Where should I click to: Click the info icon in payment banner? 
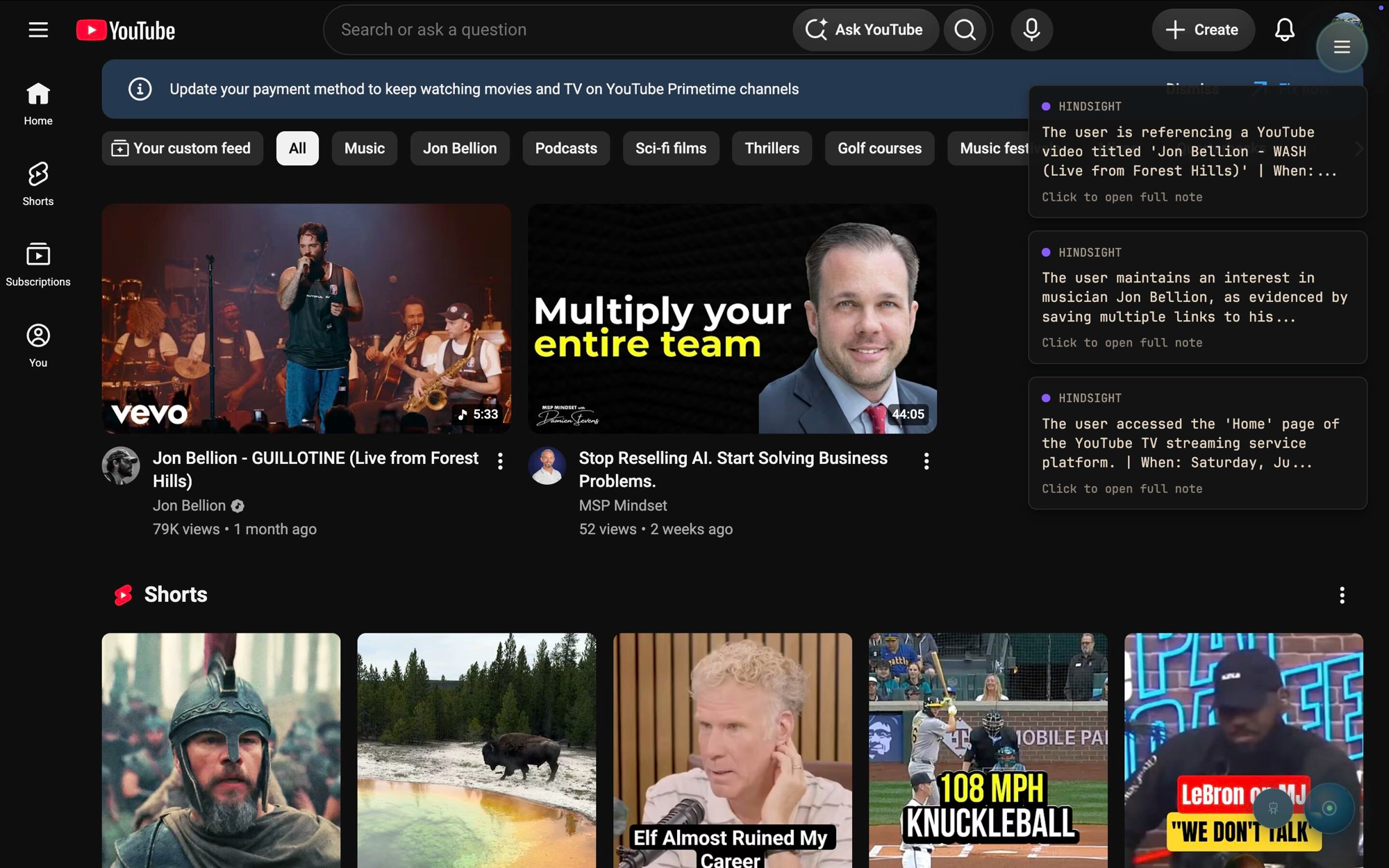point(140,89)
